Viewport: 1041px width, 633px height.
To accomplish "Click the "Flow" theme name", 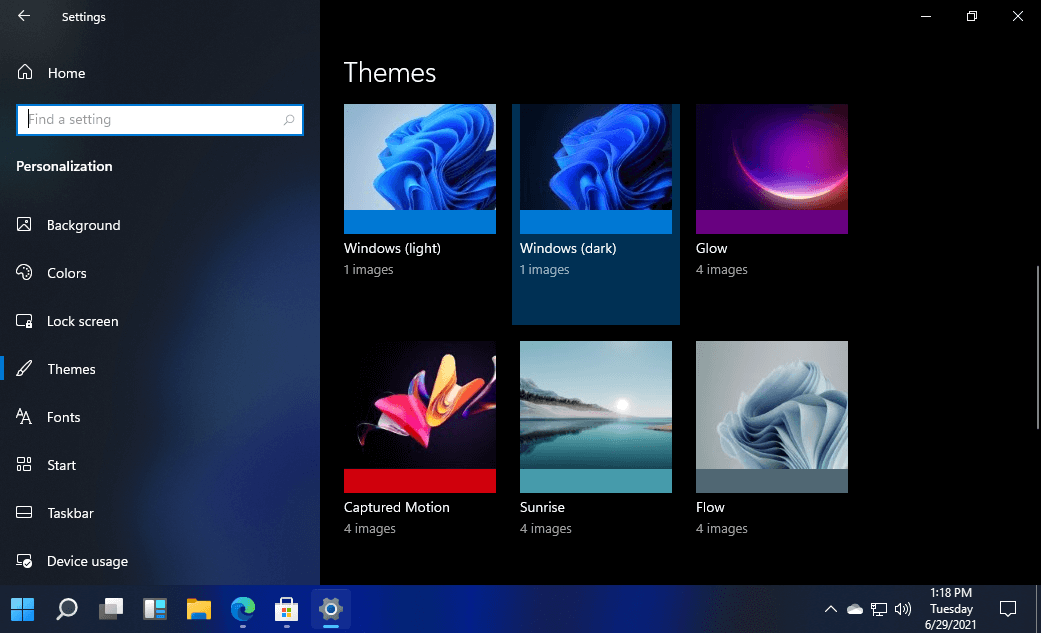I will 710,507.
